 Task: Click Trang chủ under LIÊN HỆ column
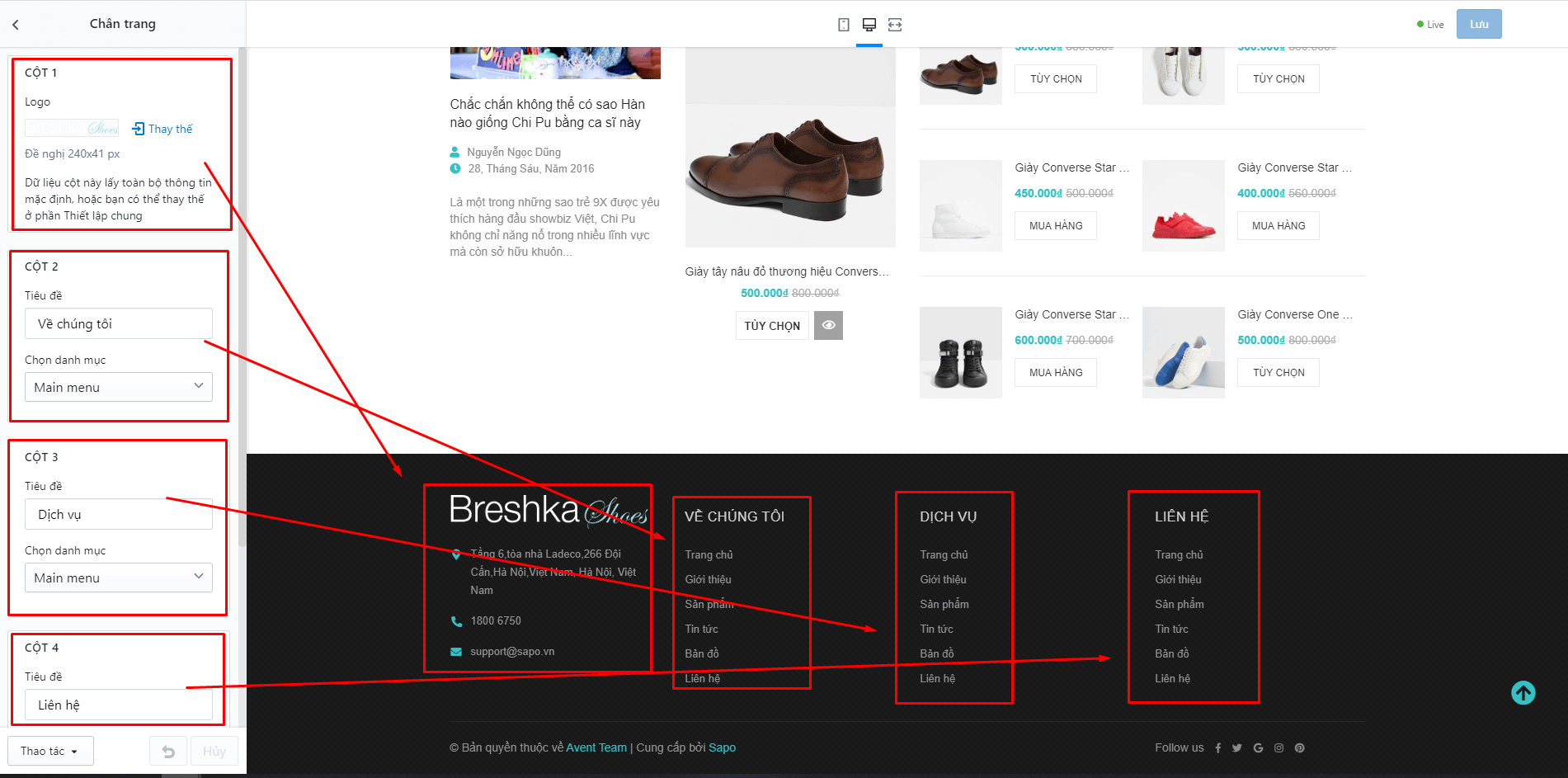(1179, 555)
